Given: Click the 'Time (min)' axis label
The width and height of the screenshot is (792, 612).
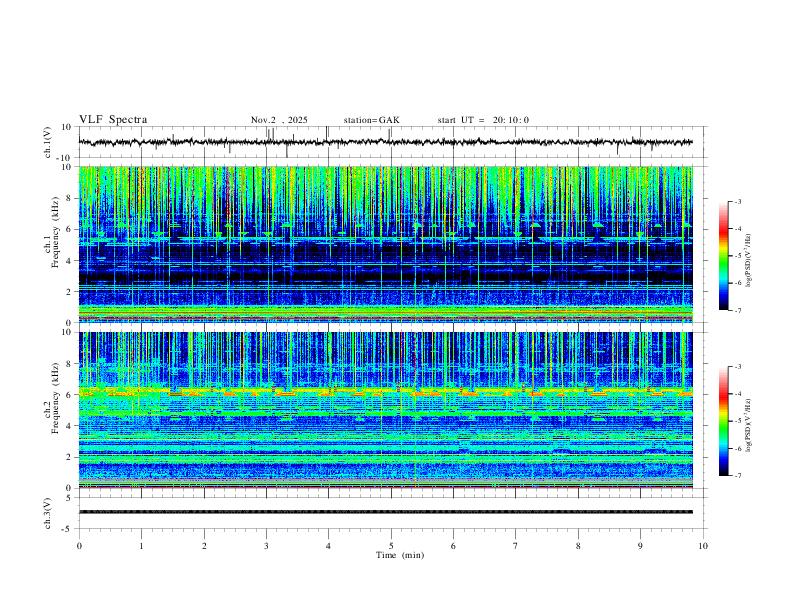Looking at the screenshot, I should [400, 555].
